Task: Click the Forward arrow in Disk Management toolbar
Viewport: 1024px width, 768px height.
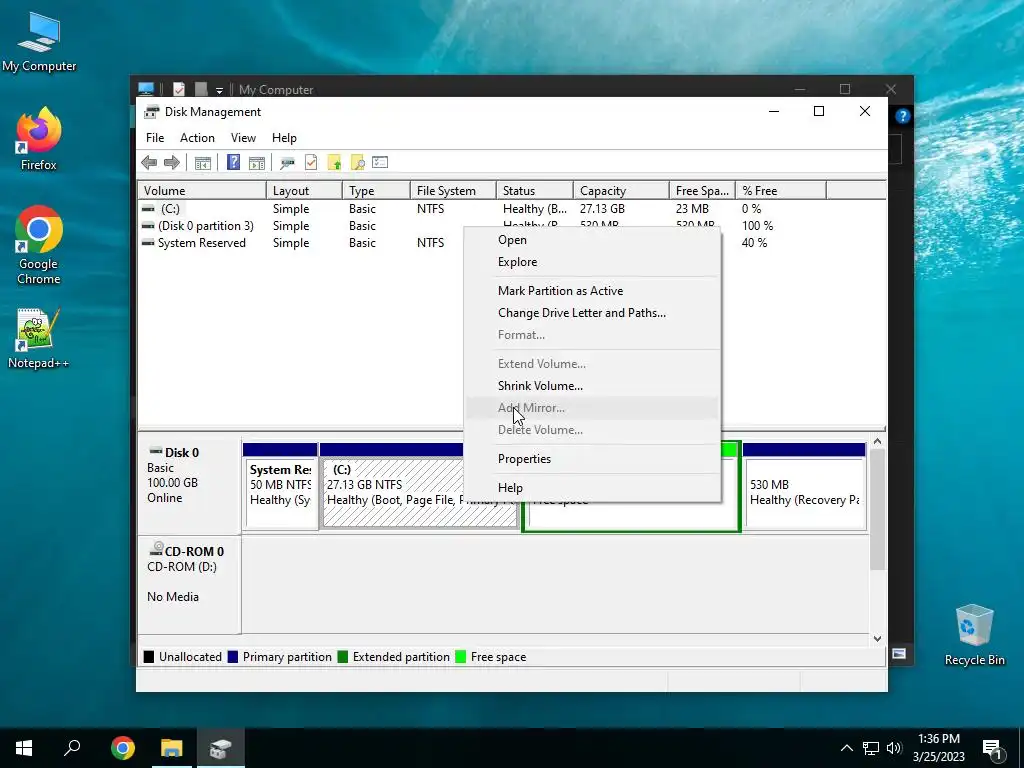Action: (172, 163)
